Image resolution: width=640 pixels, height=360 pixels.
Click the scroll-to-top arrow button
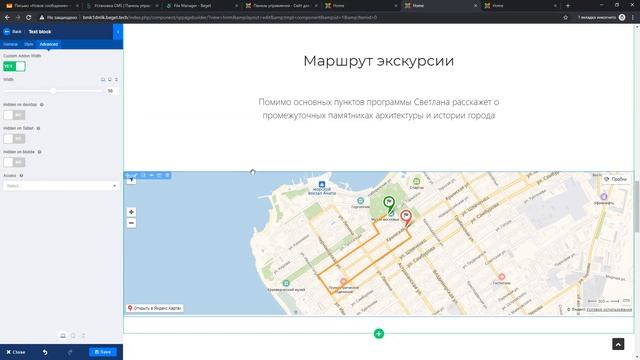(618, 344)
